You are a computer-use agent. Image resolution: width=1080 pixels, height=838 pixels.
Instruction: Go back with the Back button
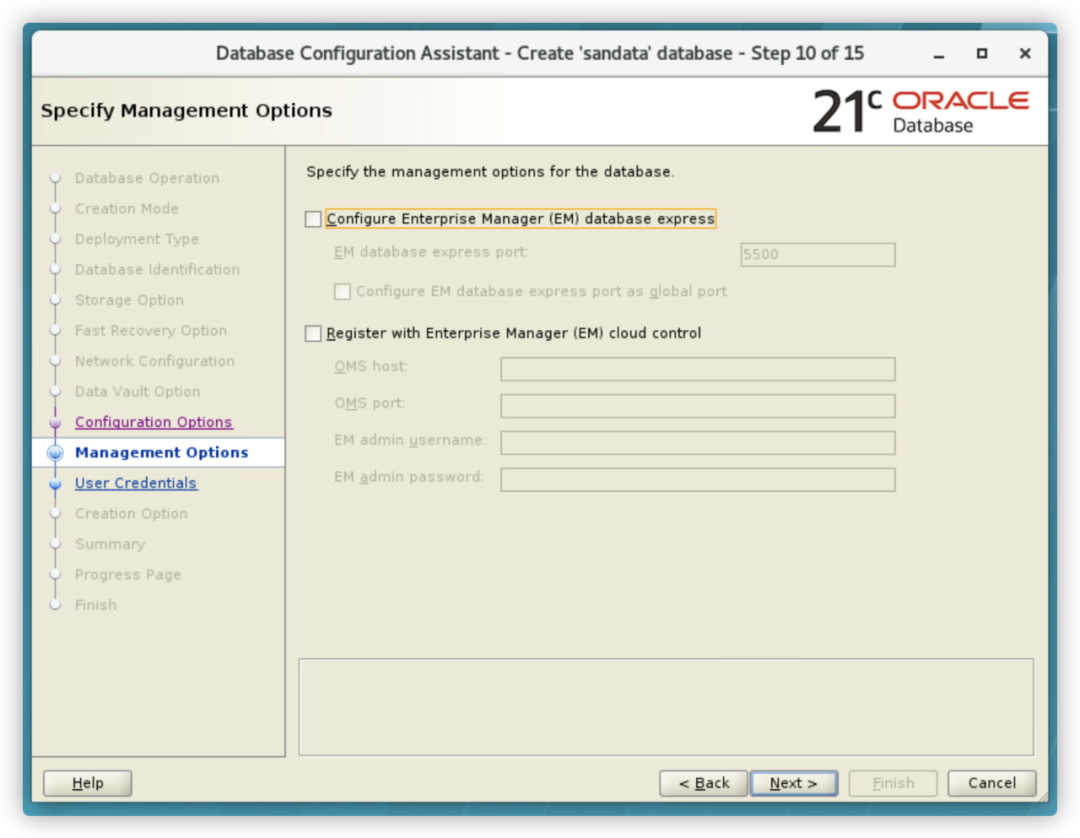click(703, 783)
